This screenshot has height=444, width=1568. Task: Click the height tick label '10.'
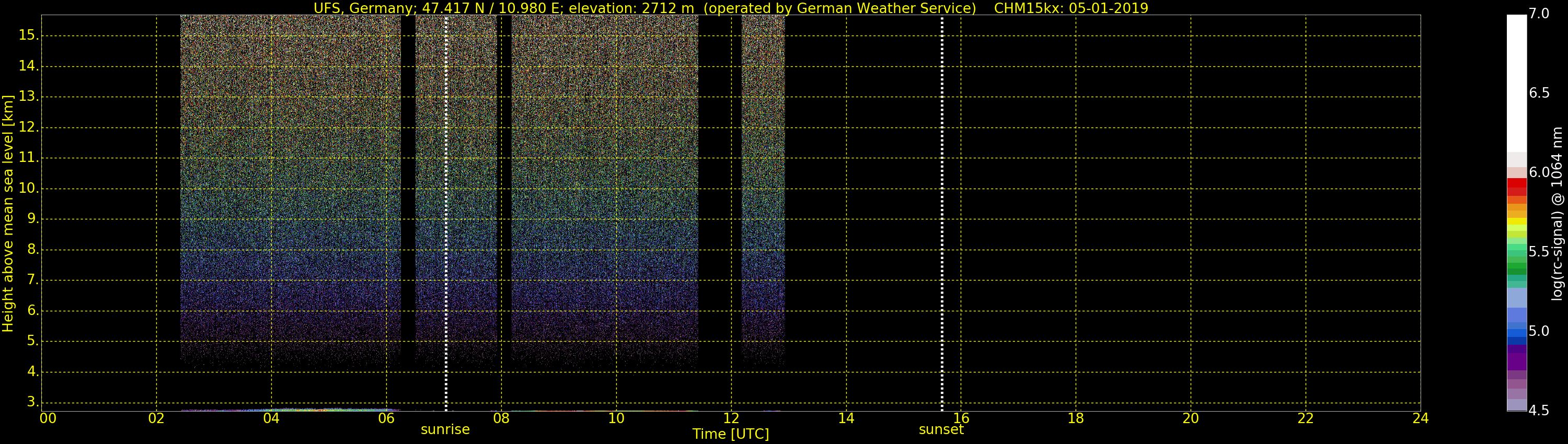point(29,188)
